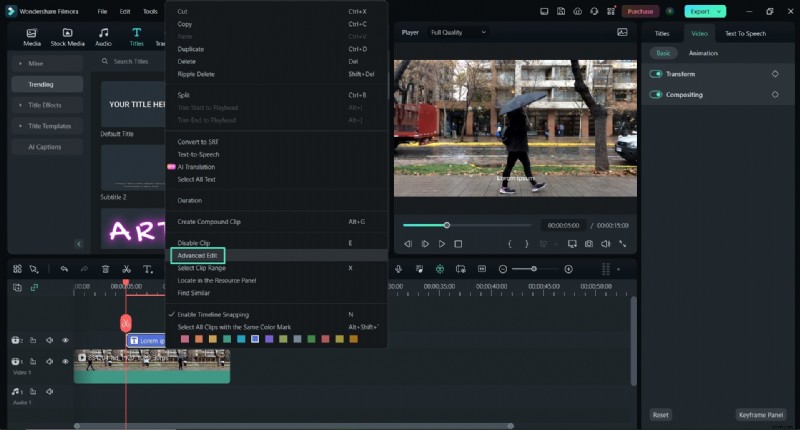Click the zoom out minus circle

click(503, 269)
